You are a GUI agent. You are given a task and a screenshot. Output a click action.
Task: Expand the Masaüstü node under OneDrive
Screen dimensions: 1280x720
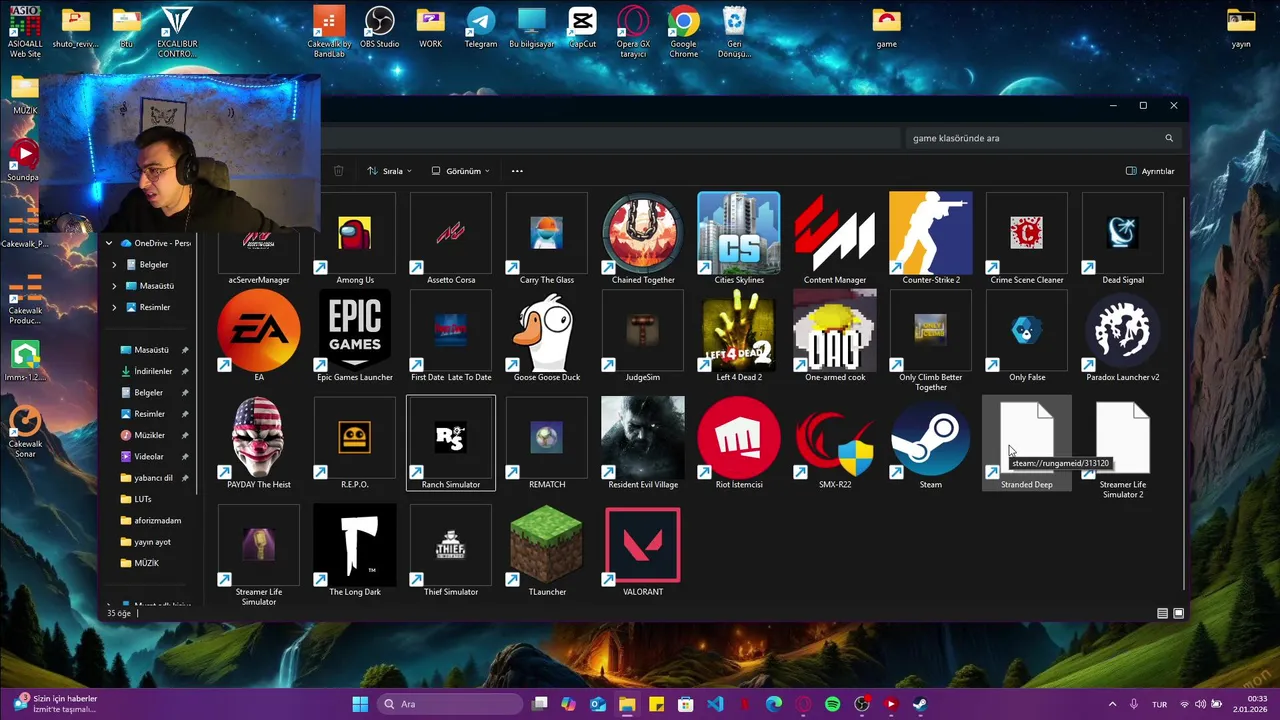pyautogui.click(x=114, y=286)
